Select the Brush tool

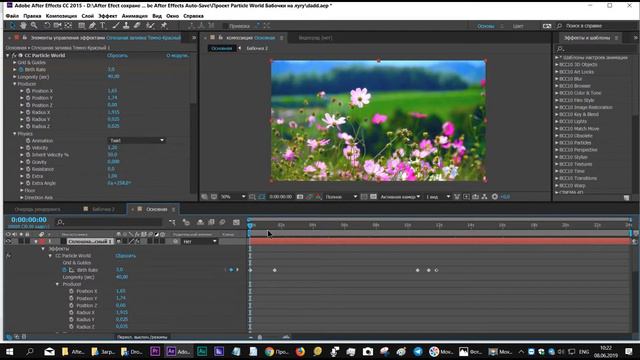pos(116,25)
